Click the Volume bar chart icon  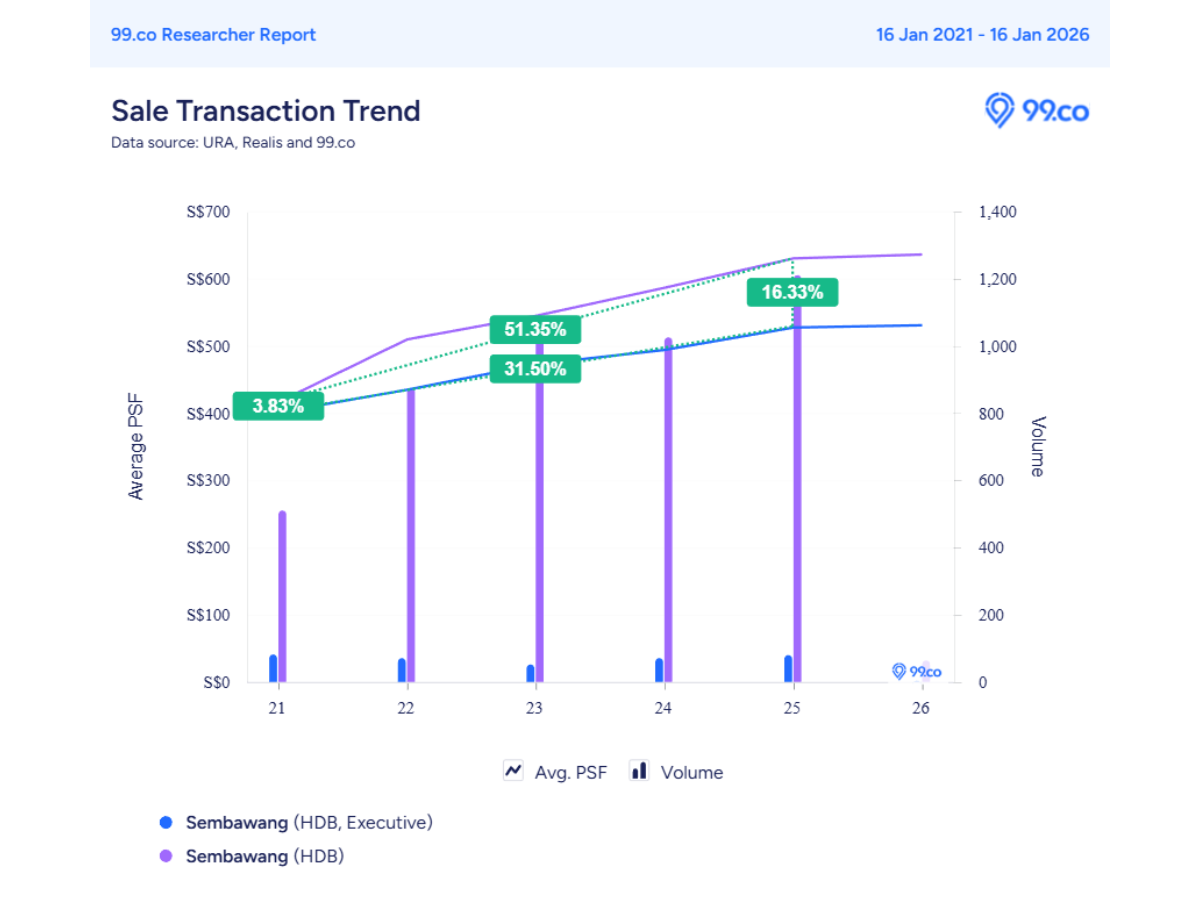point(637,771)
